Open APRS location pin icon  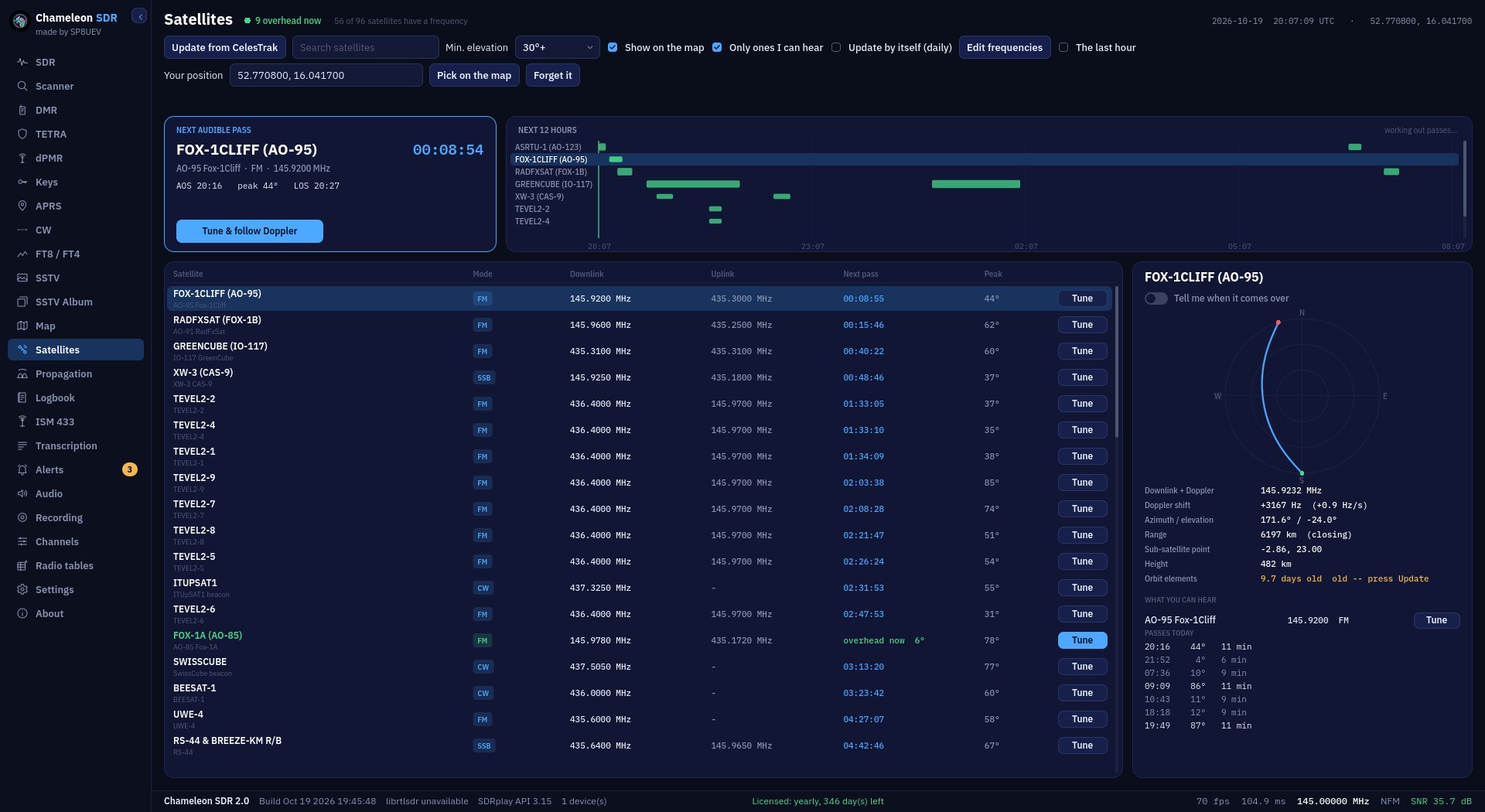[22, 206]
